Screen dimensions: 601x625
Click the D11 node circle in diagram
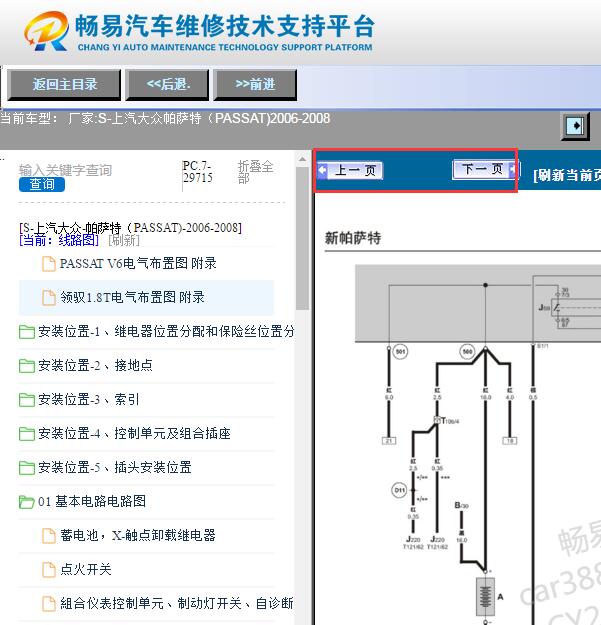click(399, 491)
